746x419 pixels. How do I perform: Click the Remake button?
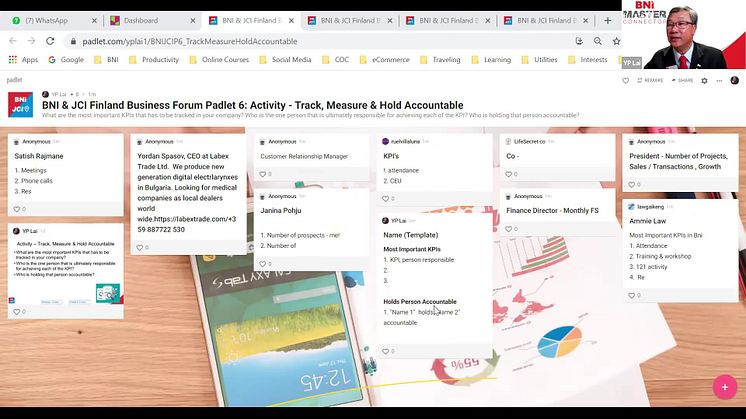pos(650,80)
